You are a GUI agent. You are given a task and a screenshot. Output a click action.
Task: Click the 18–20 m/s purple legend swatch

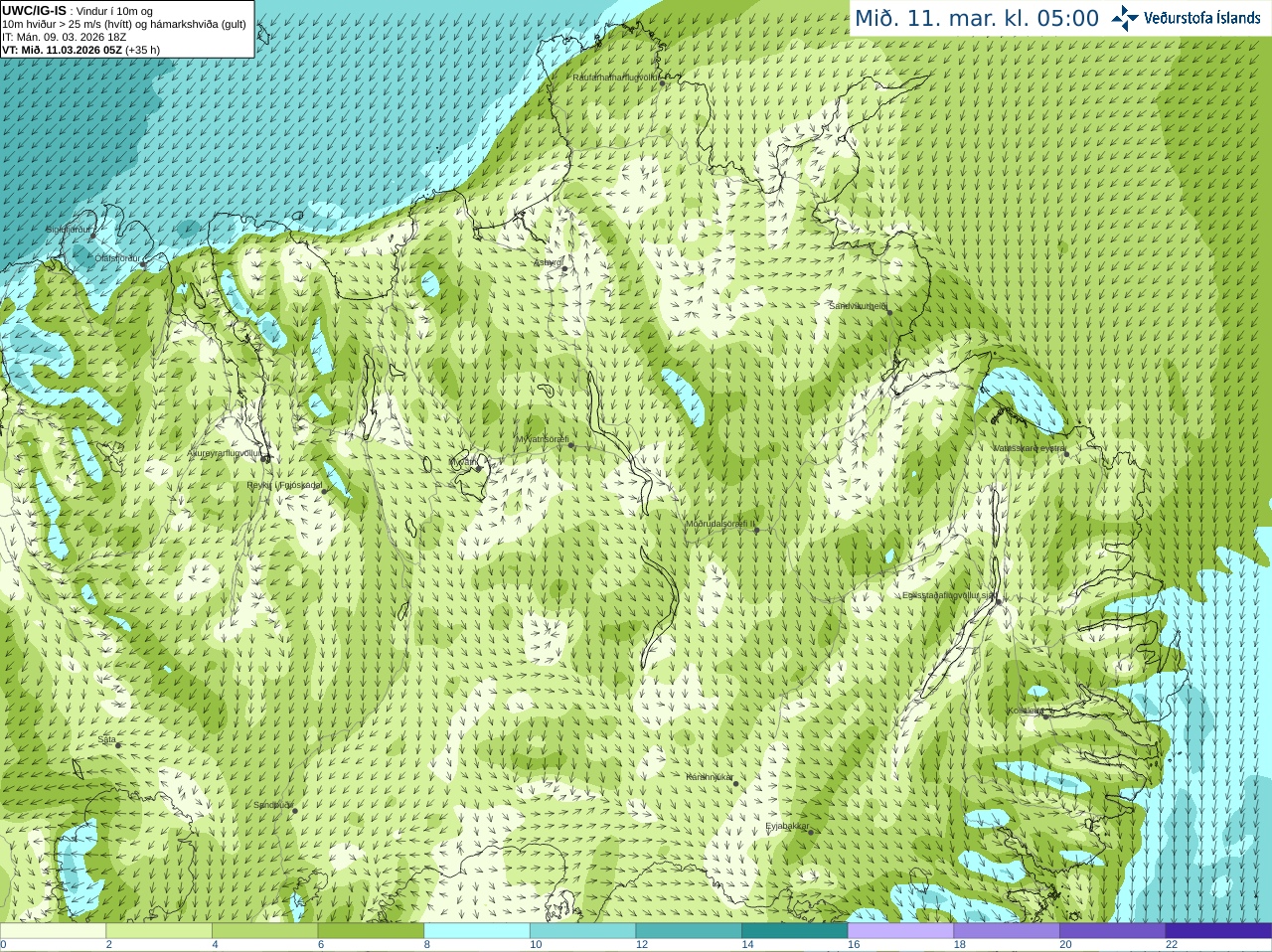tap(1007, 931)
